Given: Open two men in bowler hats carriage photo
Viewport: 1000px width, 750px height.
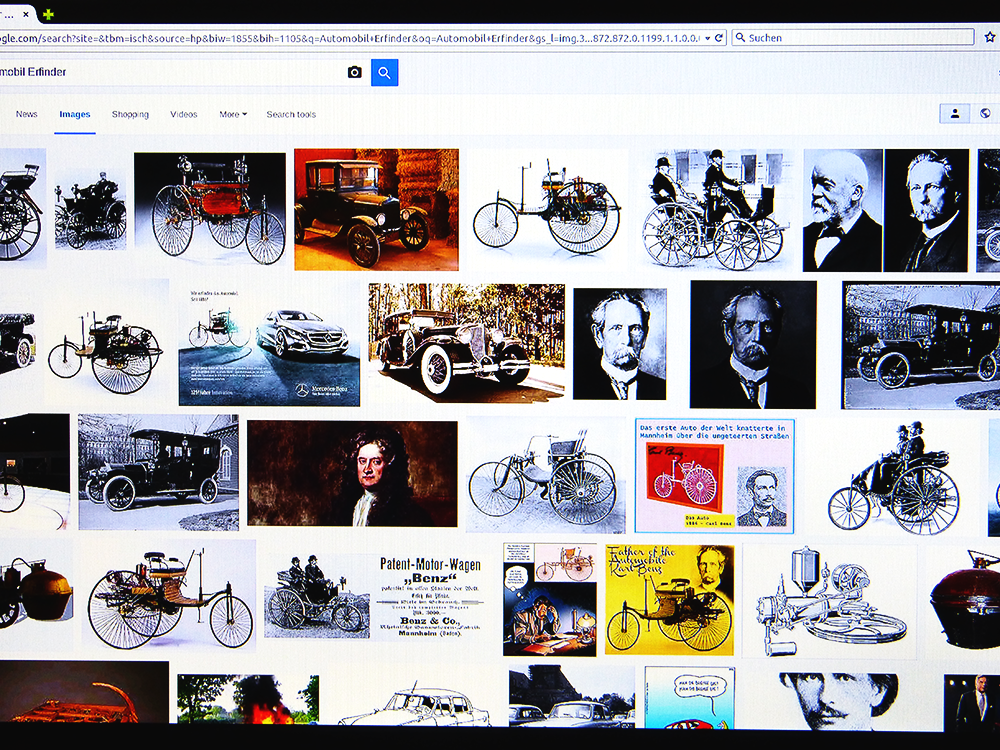Looking at the screenshot, I should pos(716,209).
